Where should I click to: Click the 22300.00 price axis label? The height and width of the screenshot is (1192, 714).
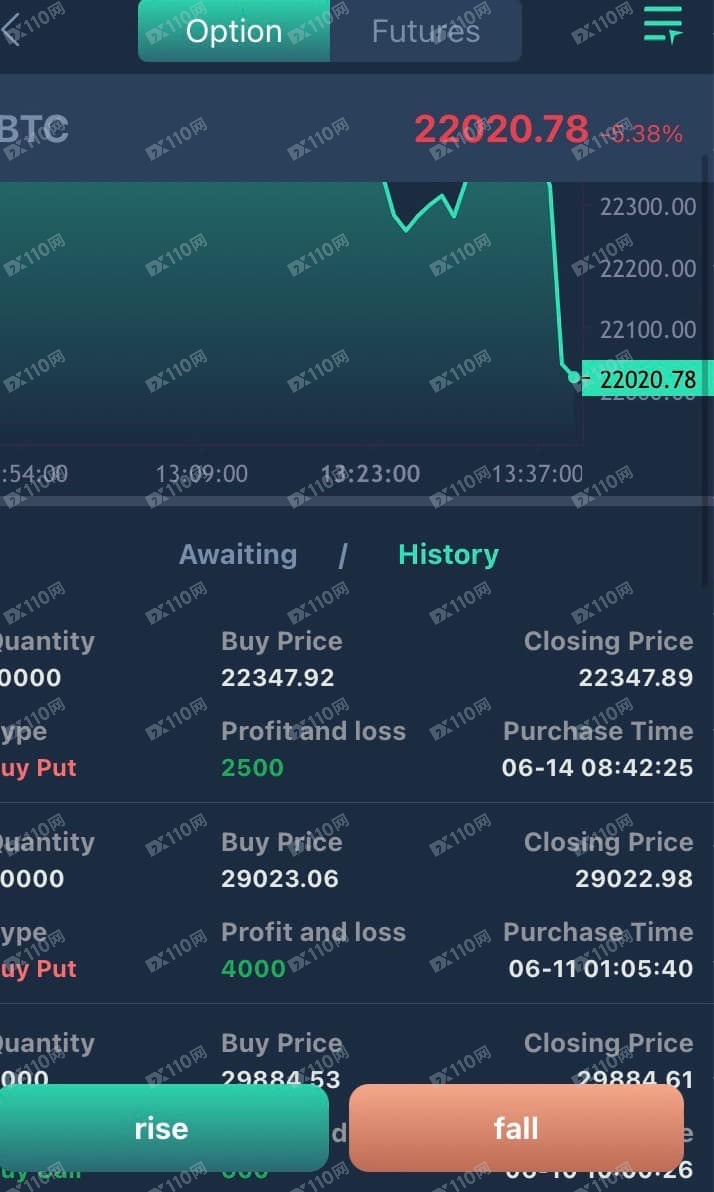click(648, 206)
